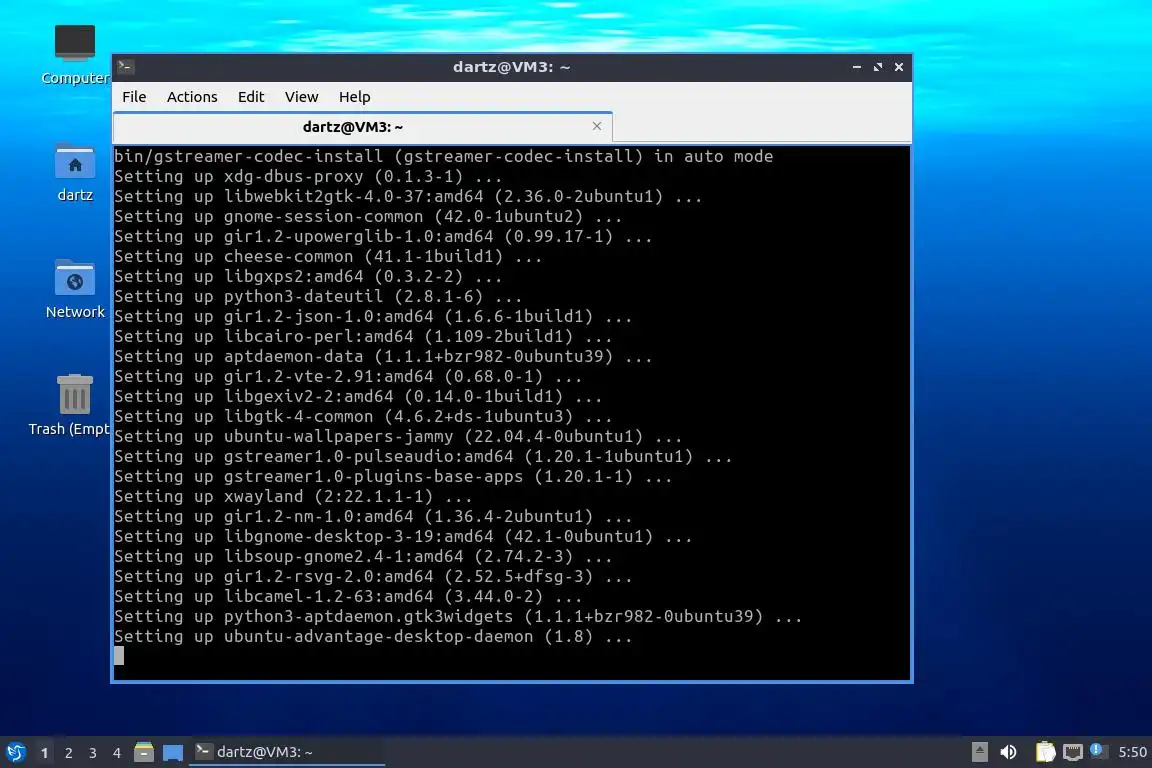The width and height of the screenshot is (1152, 768).
Task: Click the clock showing 5:50
Action: point(1132,752)
